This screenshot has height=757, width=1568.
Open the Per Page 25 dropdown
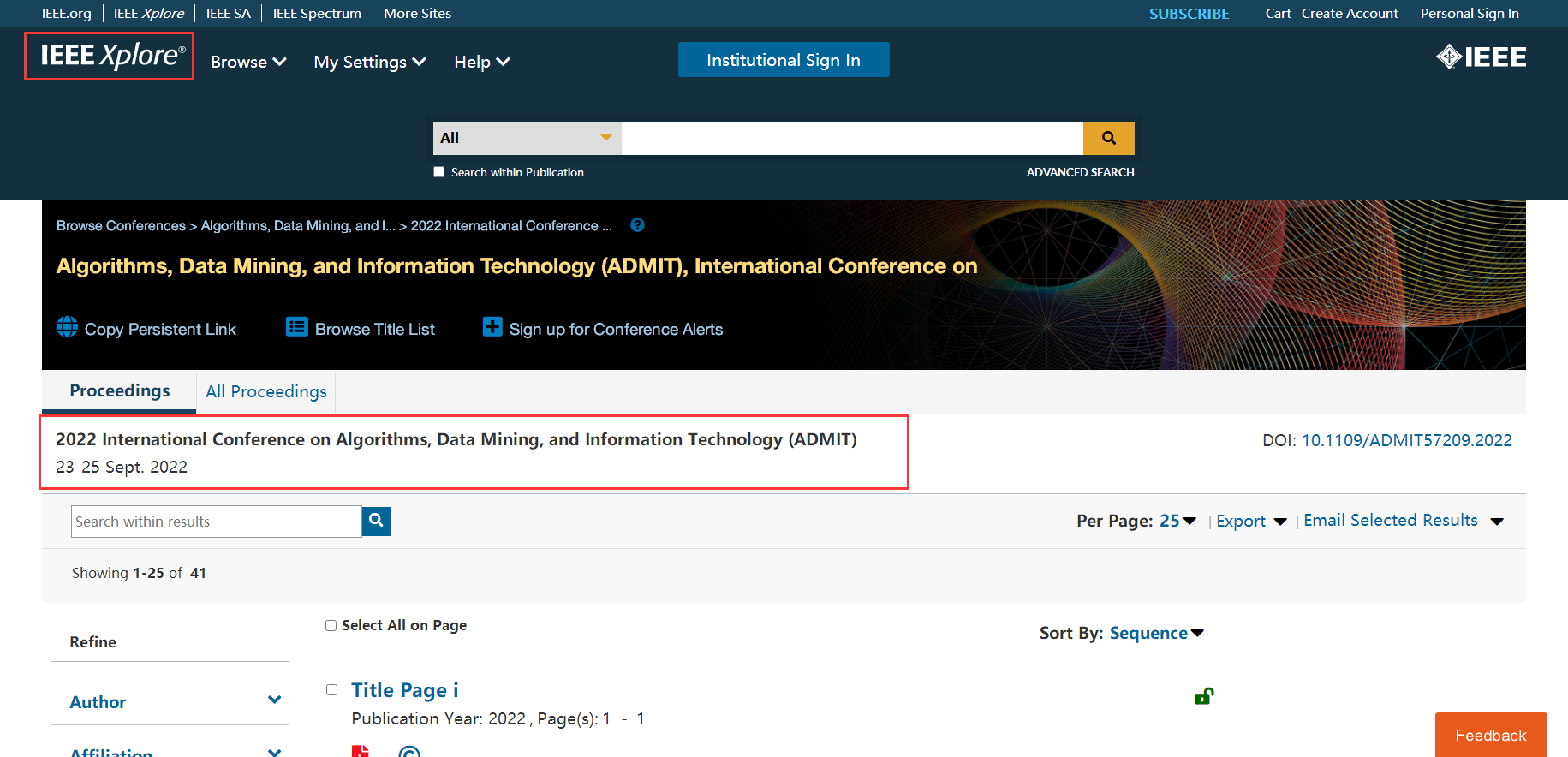click(1177, 521)
